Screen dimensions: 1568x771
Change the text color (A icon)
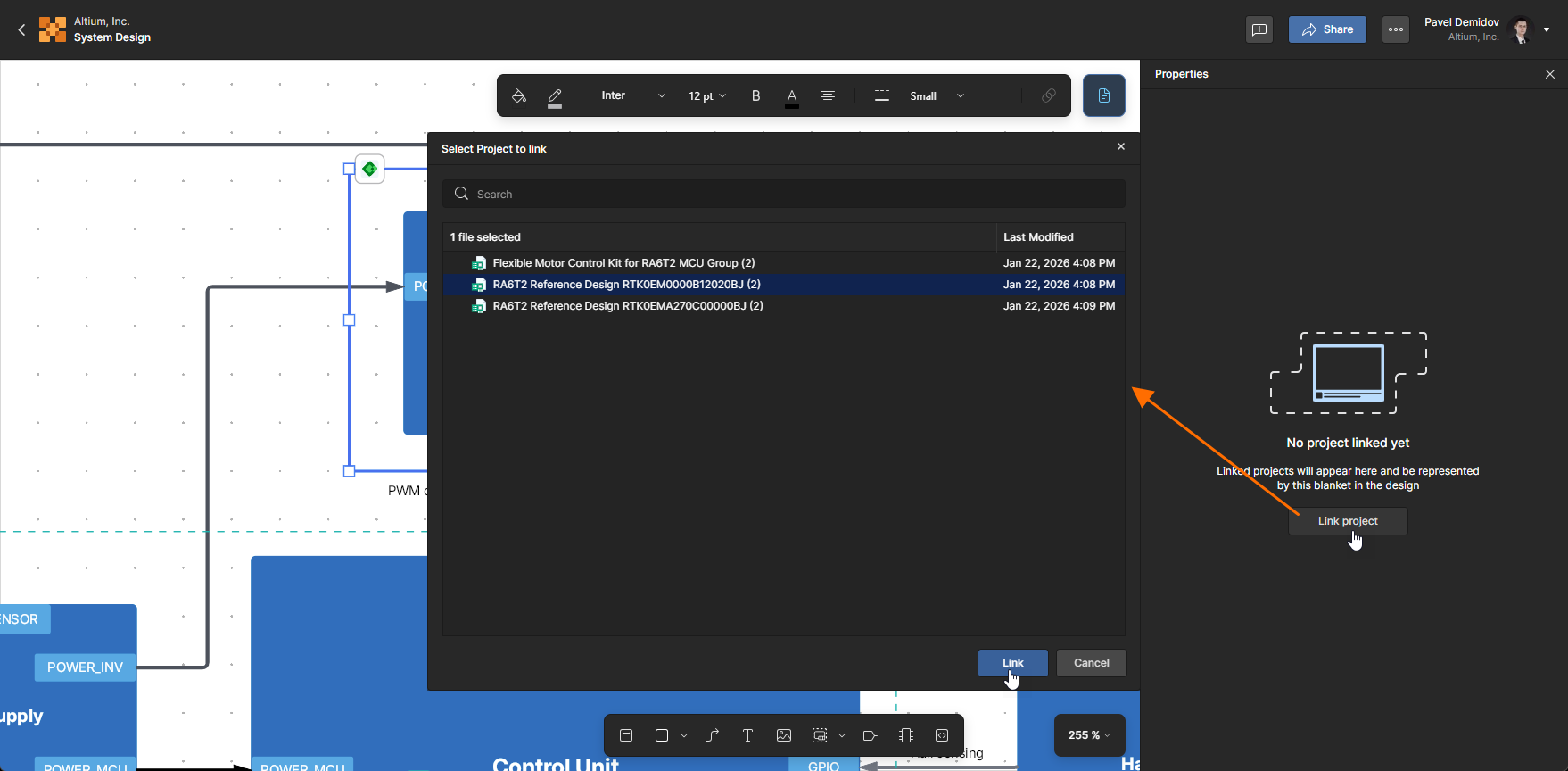pos(792,96)
